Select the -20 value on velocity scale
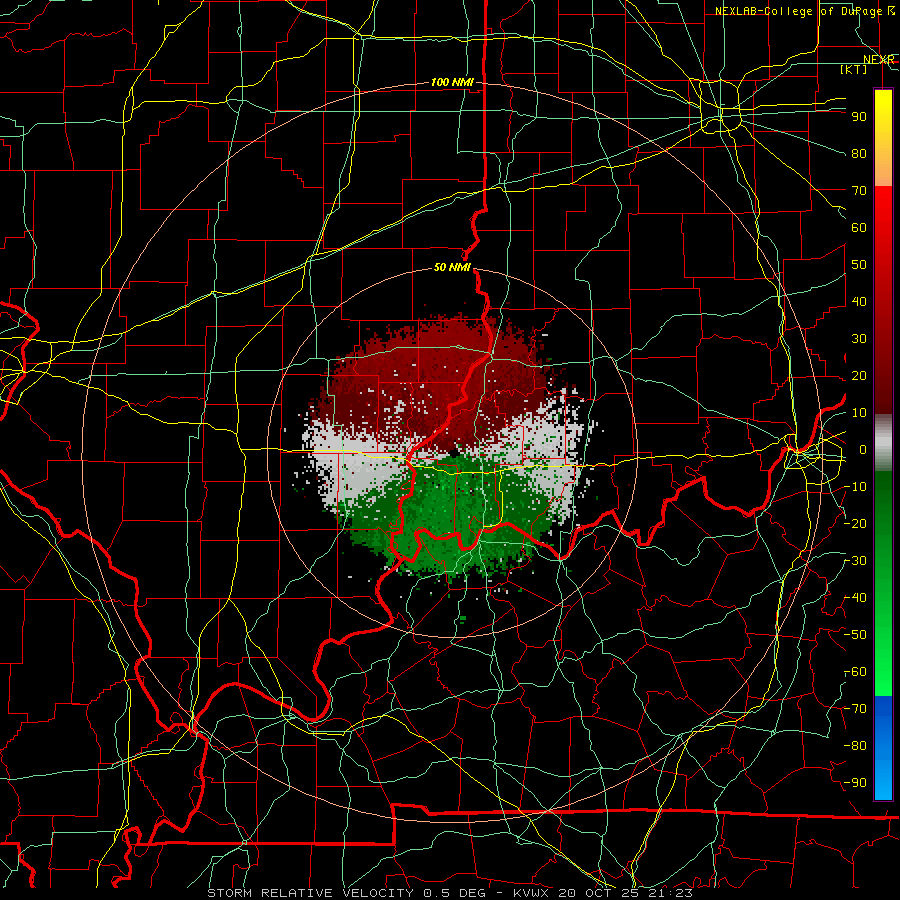This screenshot has width=900, height=900. (x=855, y=523)
